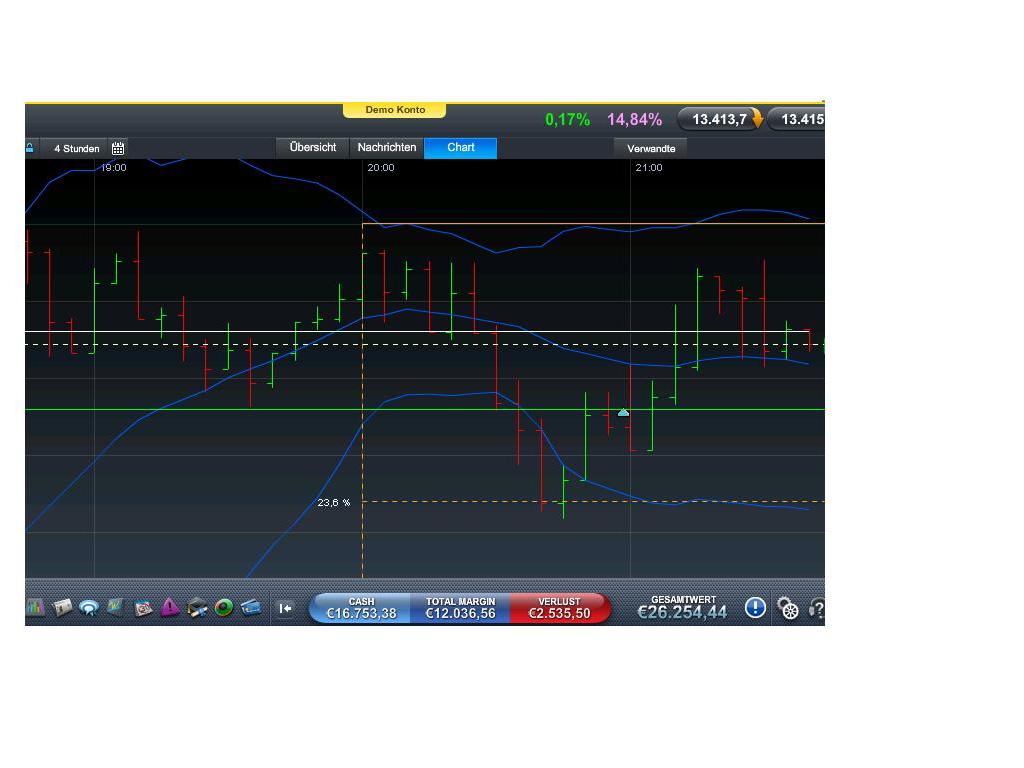Switch to the Übersicht tab

pos(312,147)
